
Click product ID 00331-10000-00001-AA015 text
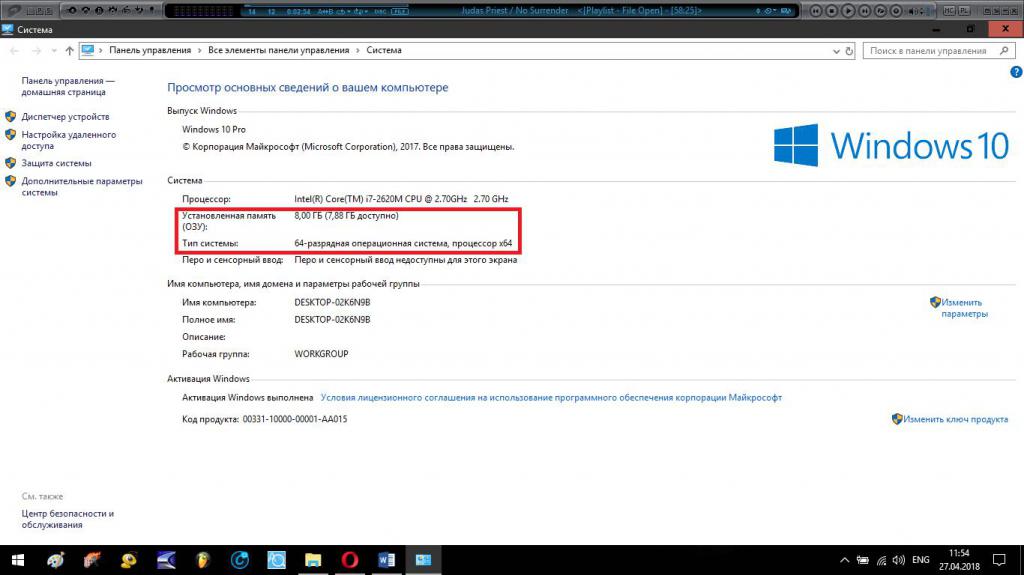[295, 419]
